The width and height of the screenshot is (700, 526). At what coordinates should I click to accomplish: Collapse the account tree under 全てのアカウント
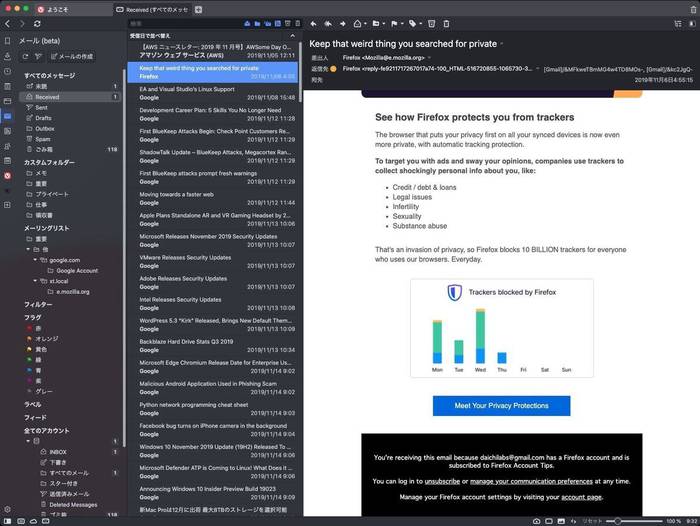pyautogui.click(x=28, y=441)
